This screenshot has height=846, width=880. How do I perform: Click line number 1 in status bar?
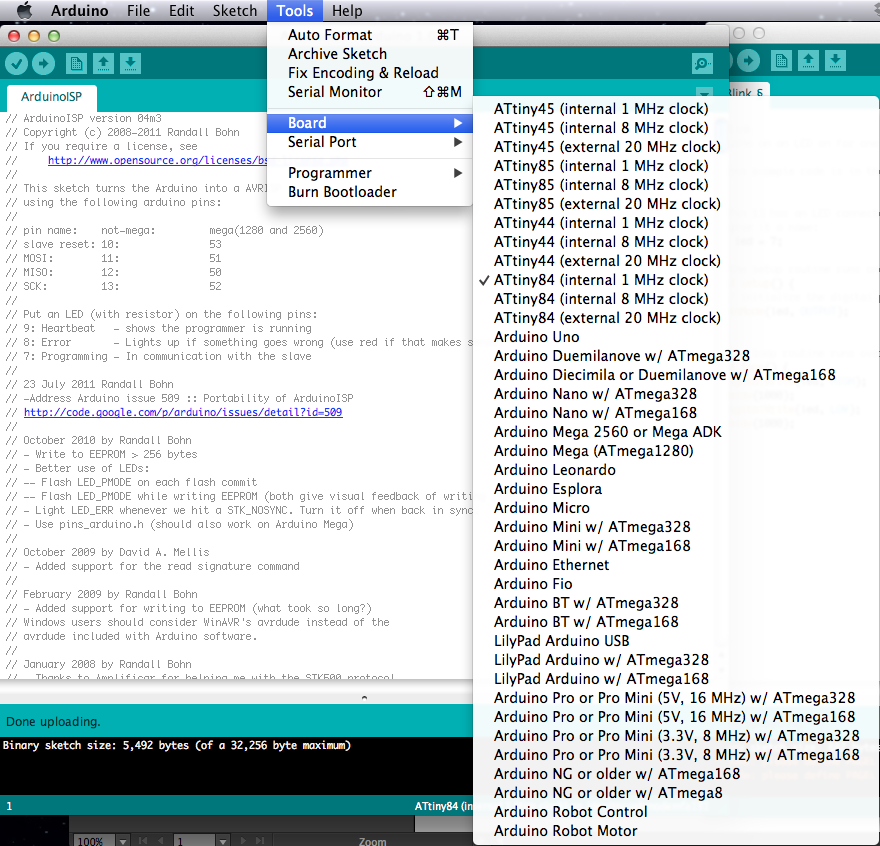(9, 807)
